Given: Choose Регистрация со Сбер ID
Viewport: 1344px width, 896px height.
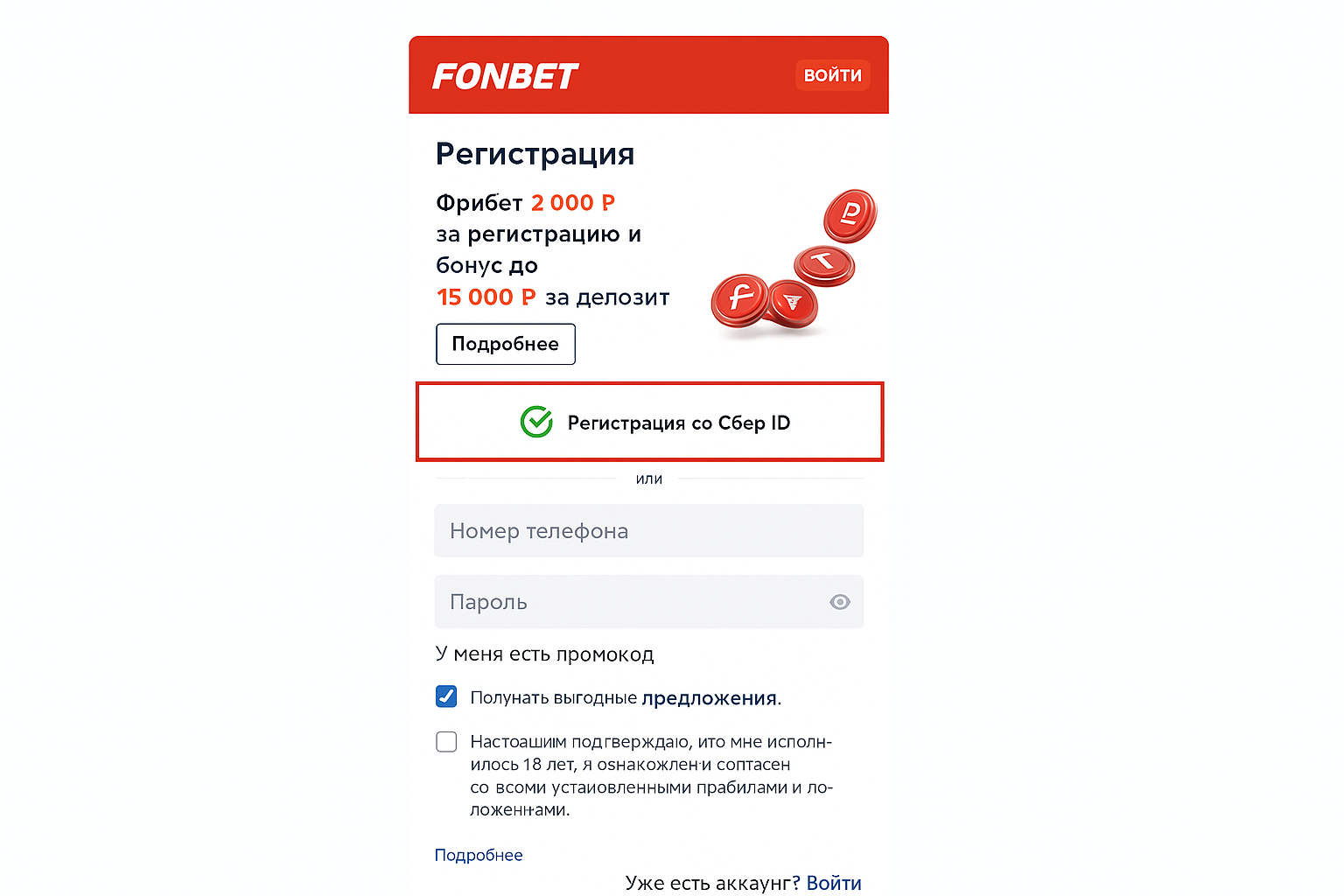Looking at the screenshot, I should pyautogui.click(x=649, y=423).
